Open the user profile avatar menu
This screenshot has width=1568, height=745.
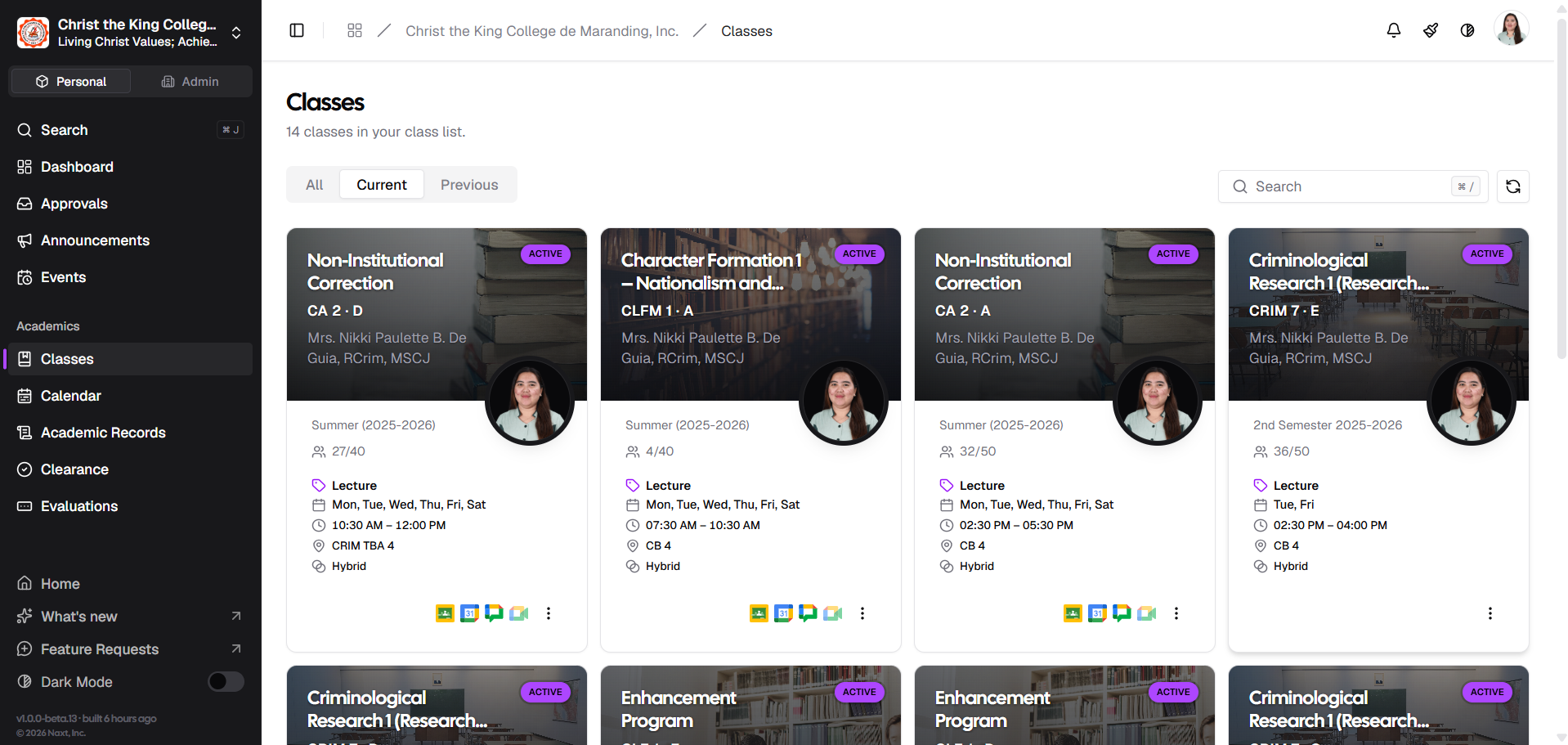[x=1511, y=29]
